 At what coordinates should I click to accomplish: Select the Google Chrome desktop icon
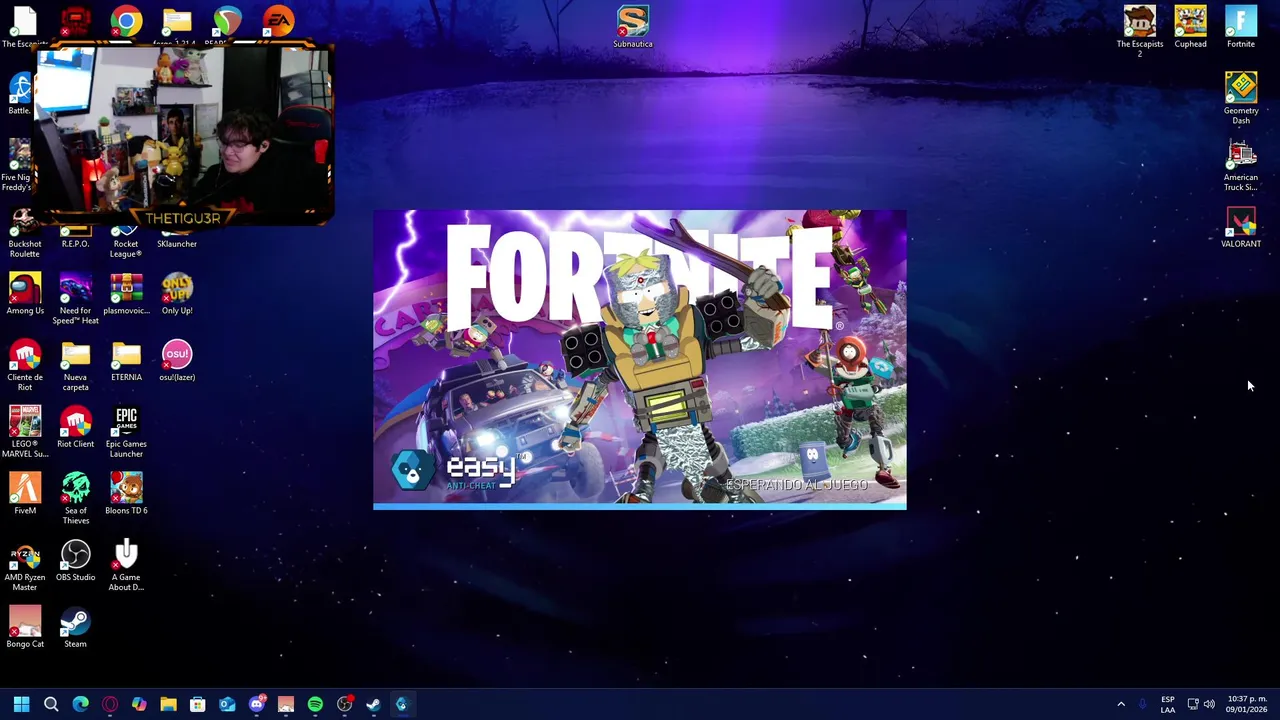point(126,20)
